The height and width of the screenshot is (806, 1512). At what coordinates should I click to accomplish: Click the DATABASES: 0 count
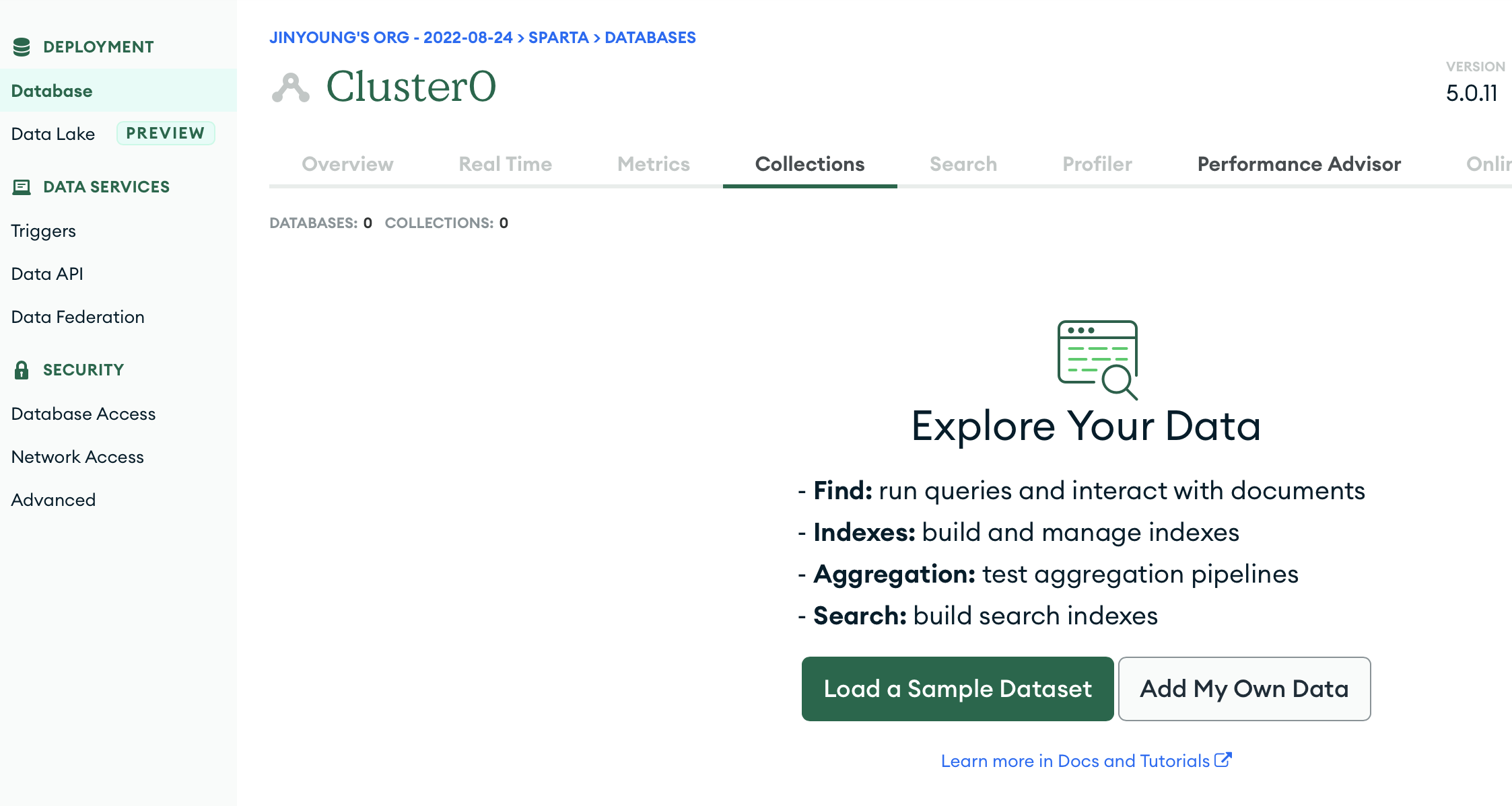pyautogui.click(x=321, y=223)
